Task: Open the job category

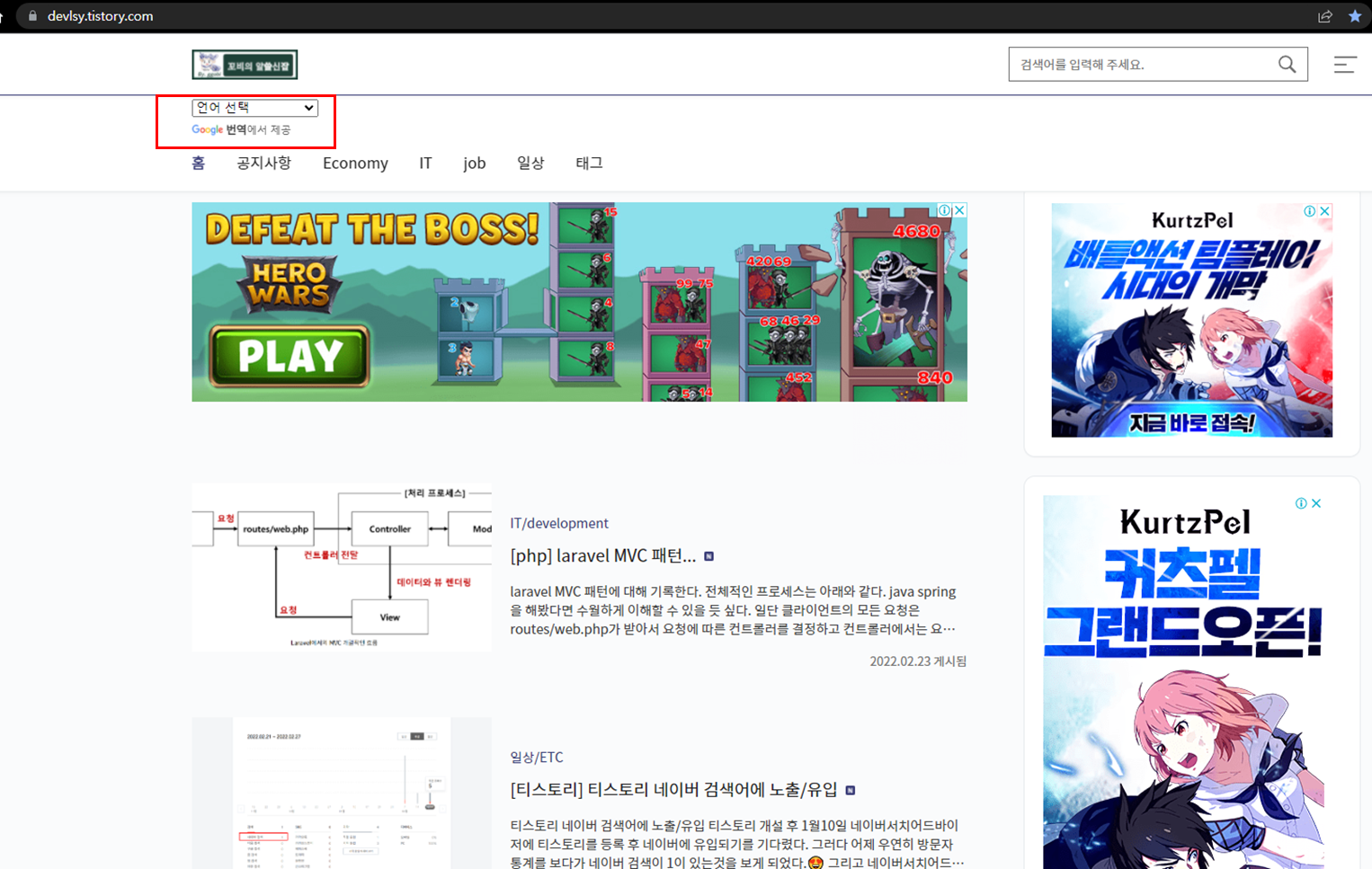Action: tap(475, 164)
